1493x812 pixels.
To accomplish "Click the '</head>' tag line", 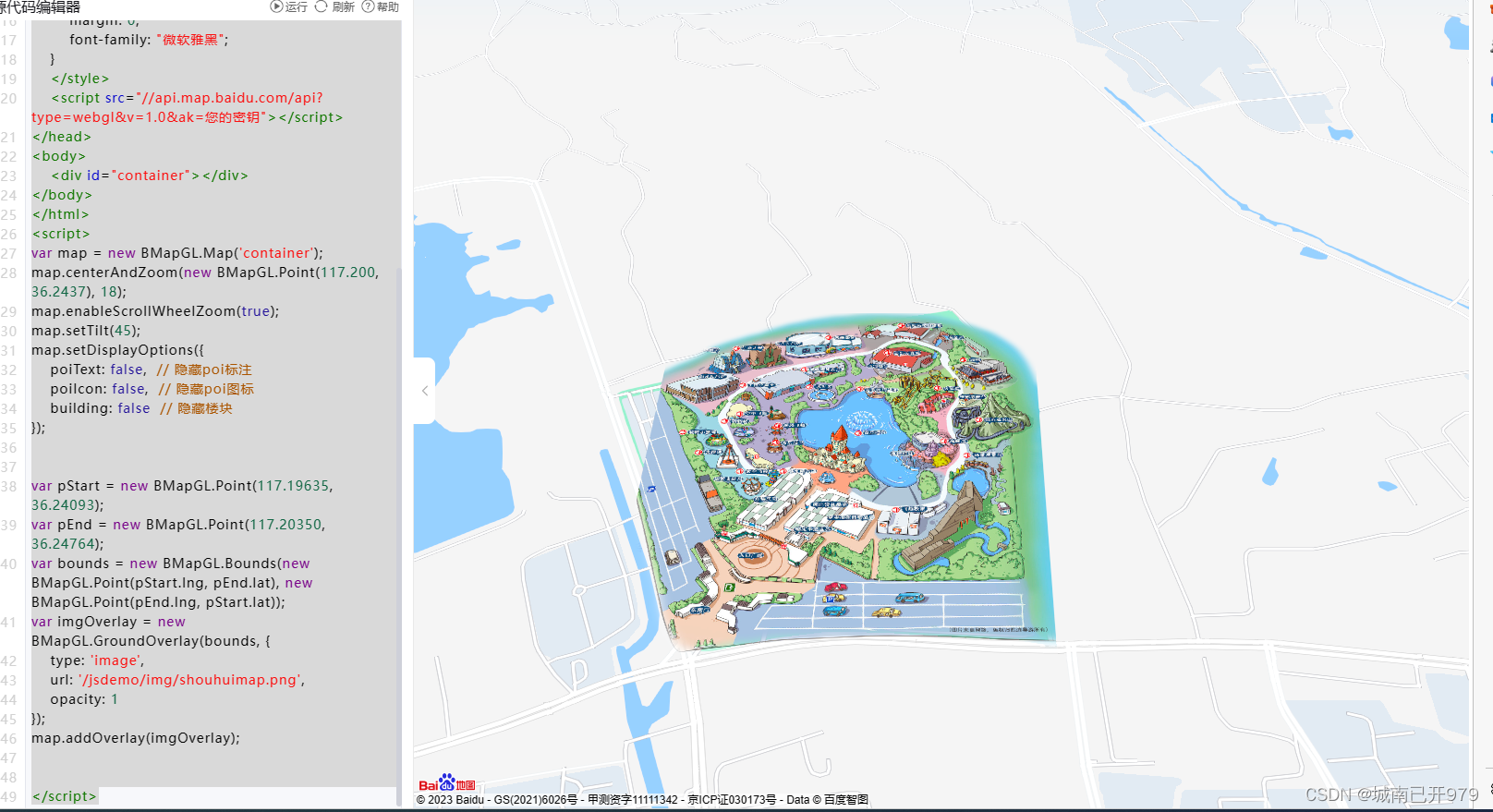I will pos(62,137).
